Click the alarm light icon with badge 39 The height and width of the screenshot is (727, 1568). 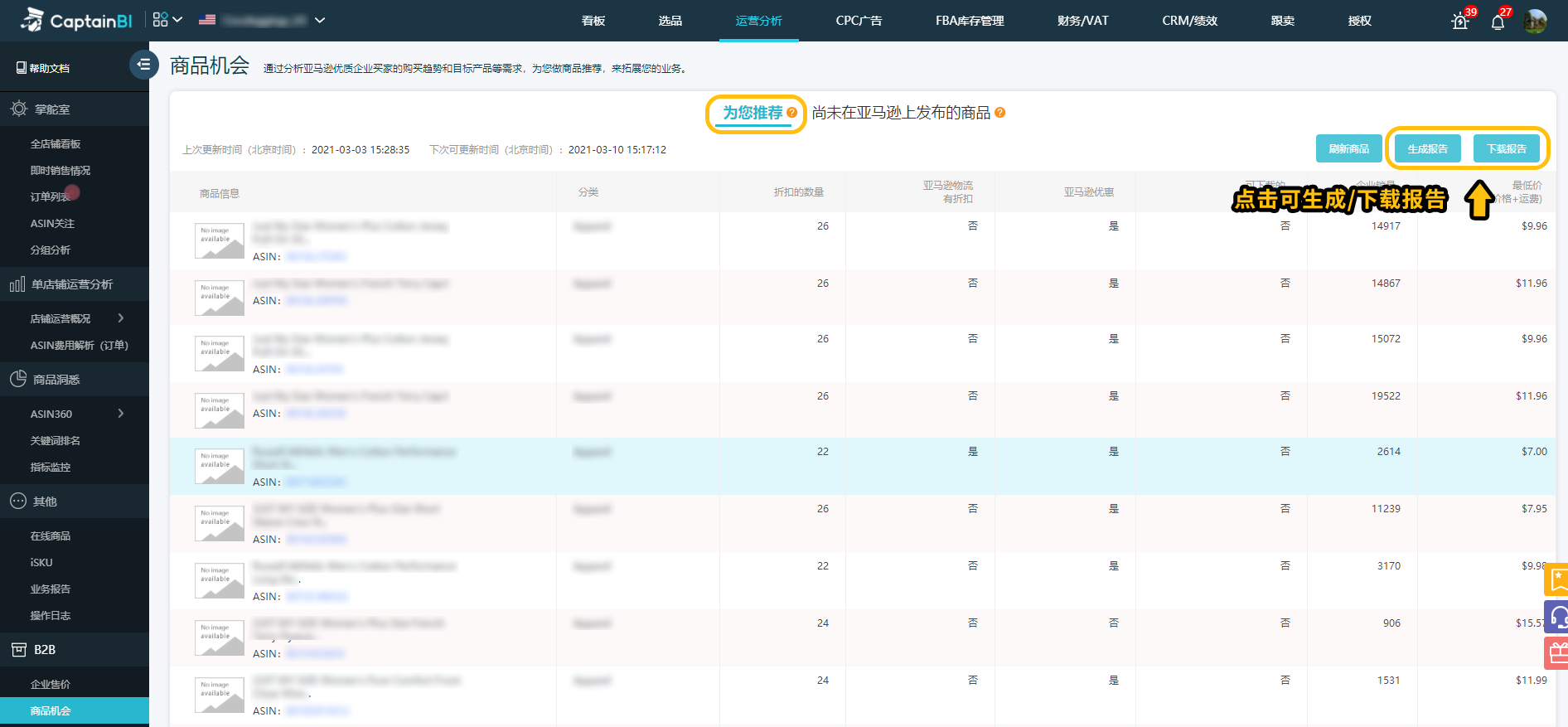pyautogui.click(x=1461, y=22)
